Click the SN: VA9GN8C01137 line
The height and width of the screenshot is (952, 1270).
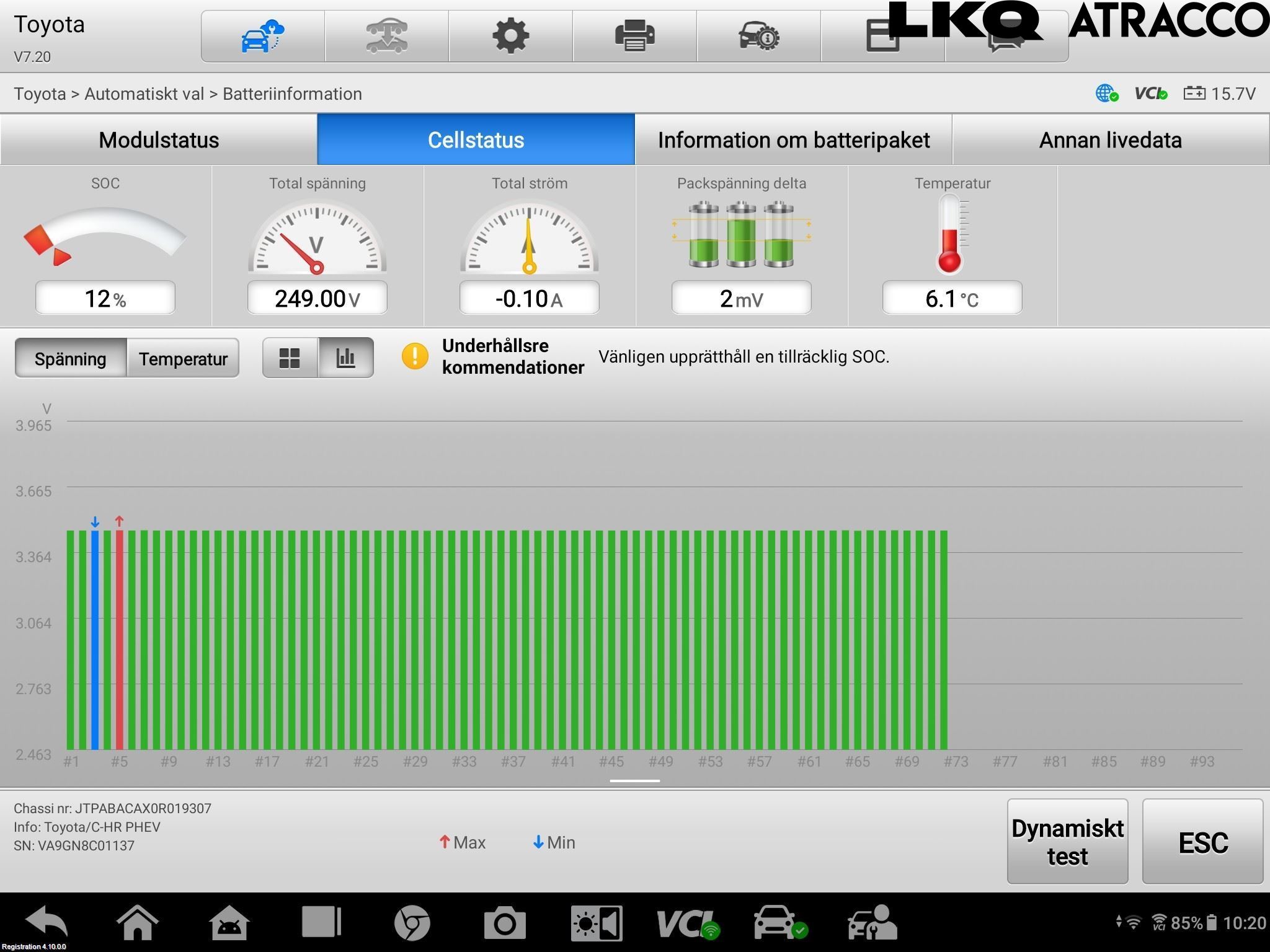tap(74, 845)
